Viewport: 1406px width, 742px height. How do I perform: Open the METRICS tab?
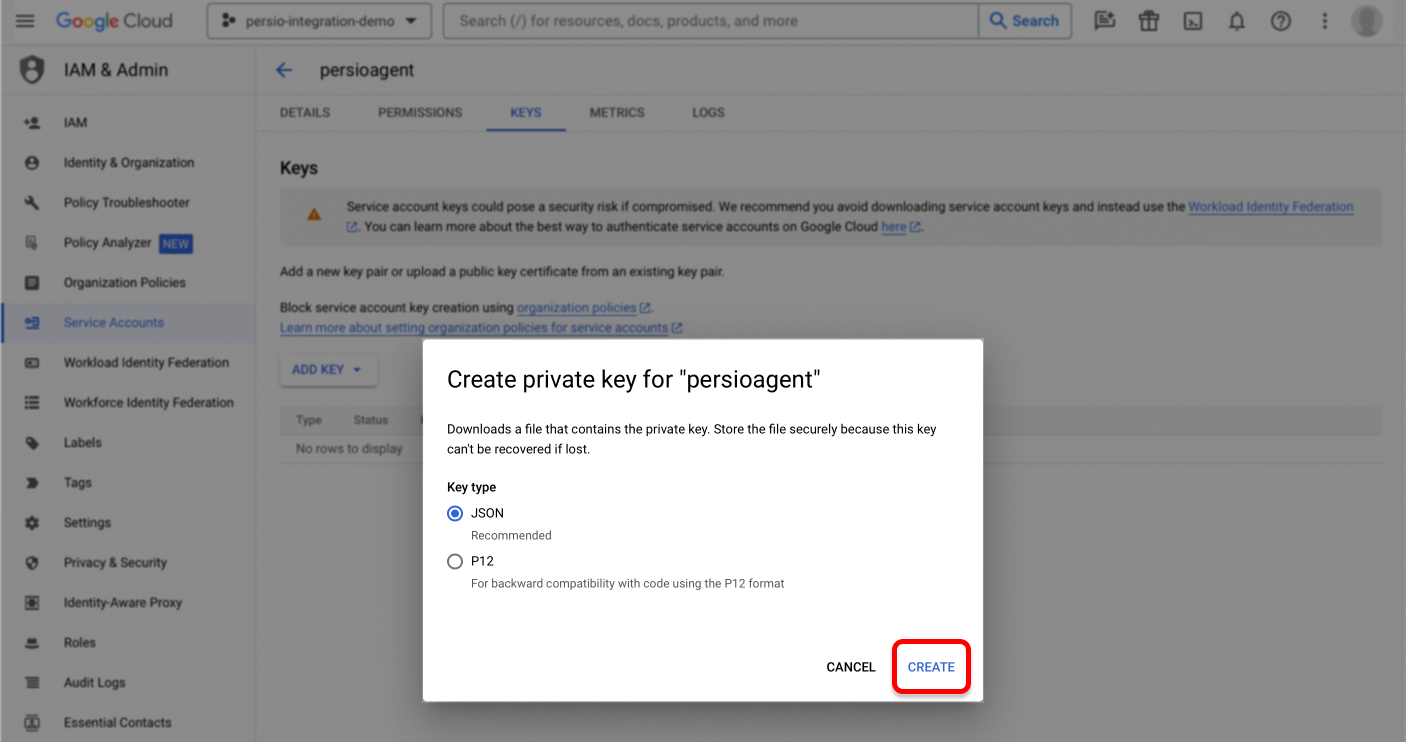tap(616, 112)
